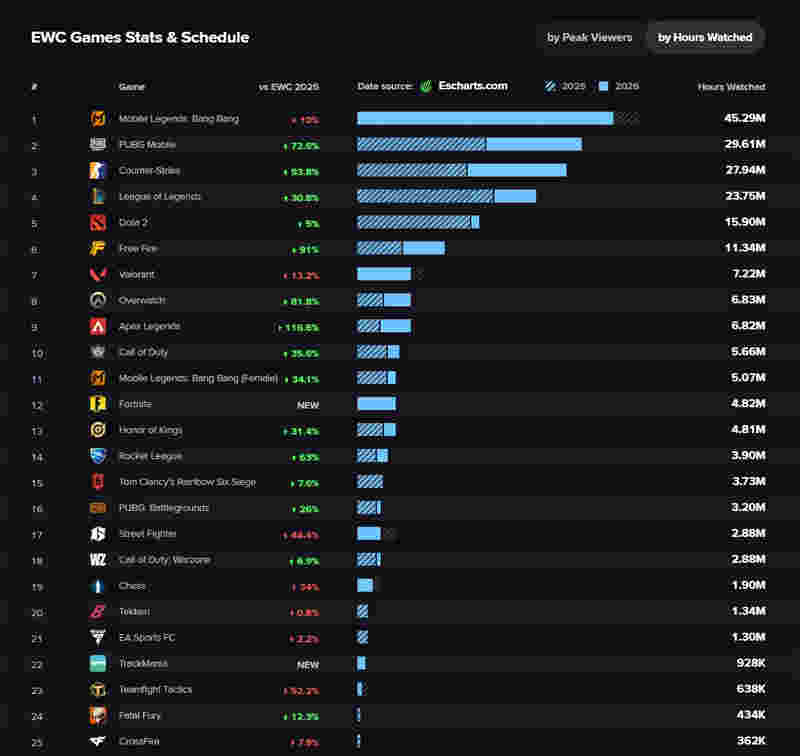Click the TrackMania game icon
Screen dimensions: 800x756
(98, 663)
